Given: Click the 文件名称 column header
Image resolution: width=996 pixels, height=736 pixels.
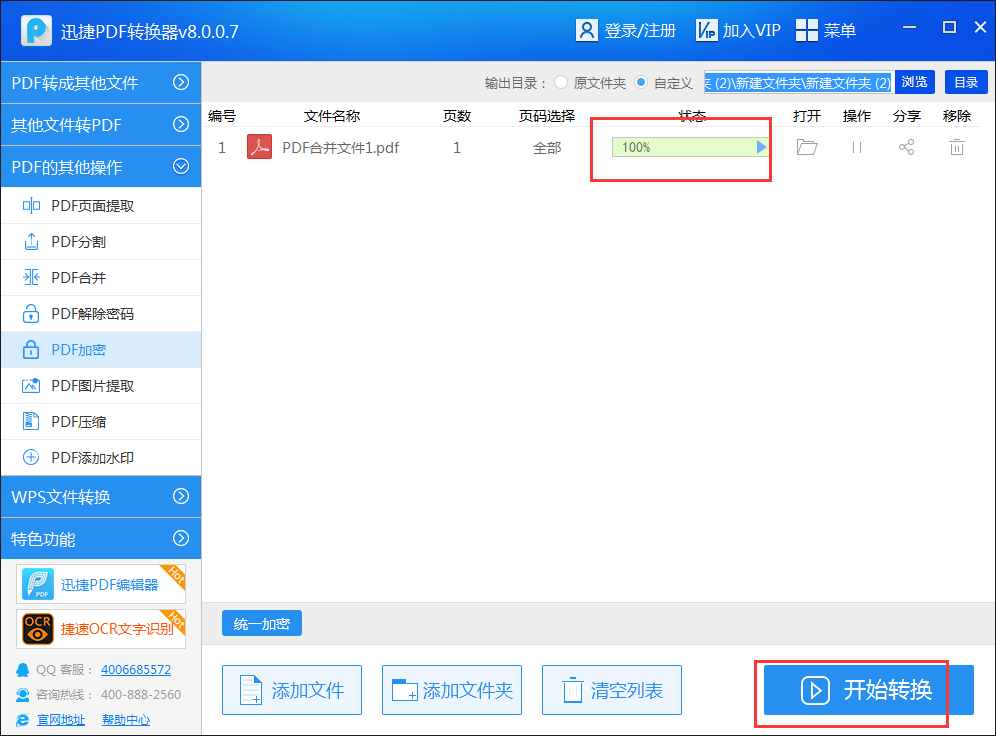Looking at the screenshot, I should [332, 116].
